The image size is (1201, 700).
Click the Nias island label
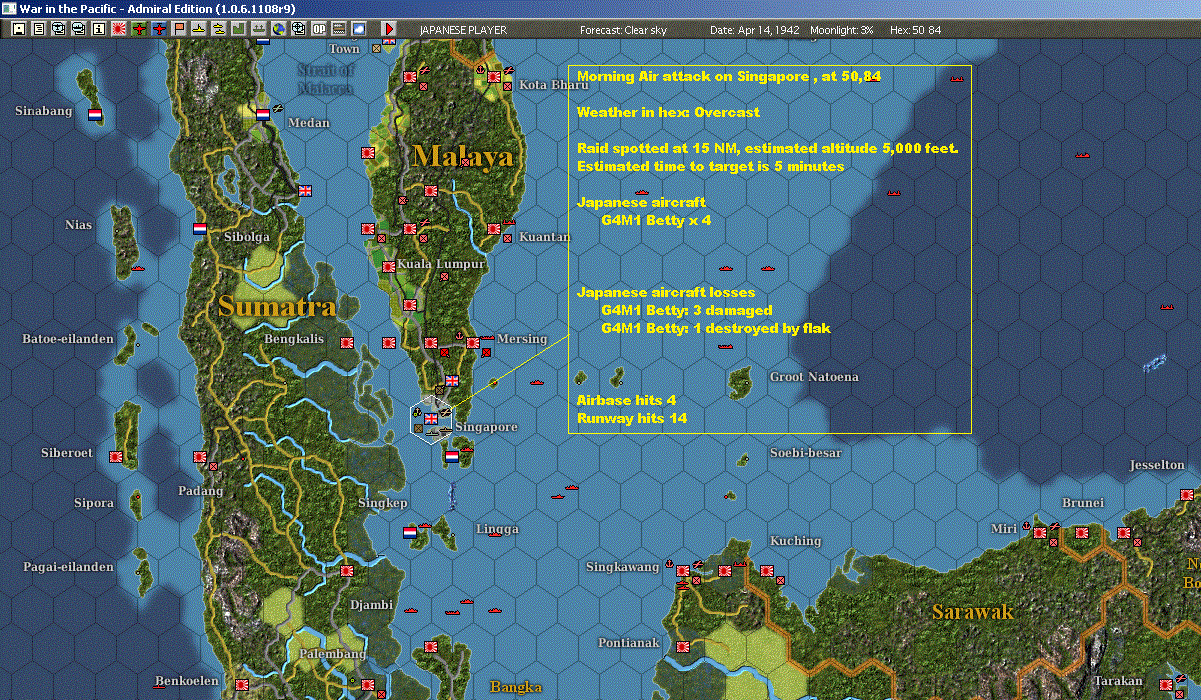(78, 225)
